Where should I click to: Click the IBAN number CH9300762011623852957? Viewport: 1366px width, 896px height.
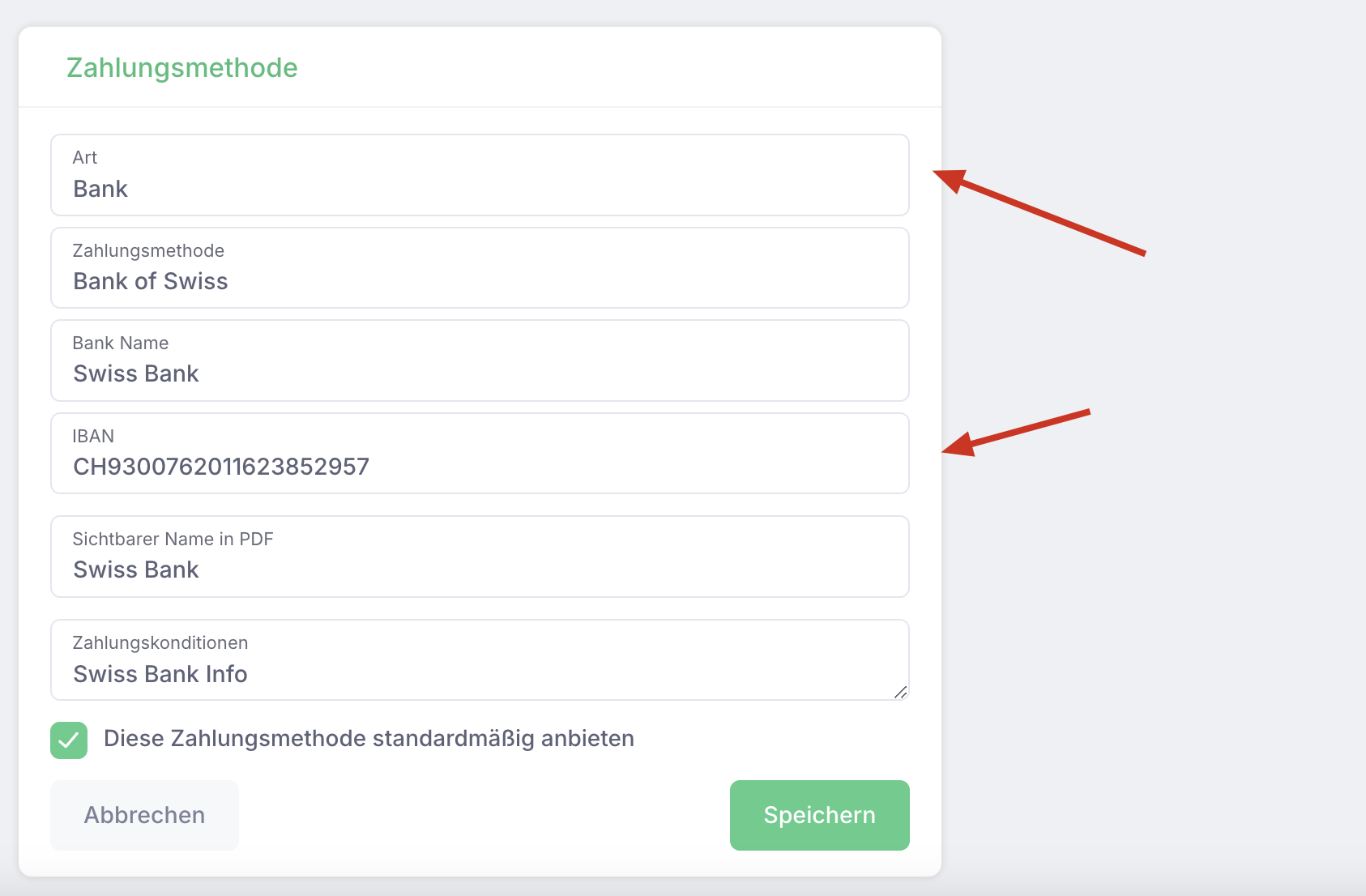click(221, 467)
